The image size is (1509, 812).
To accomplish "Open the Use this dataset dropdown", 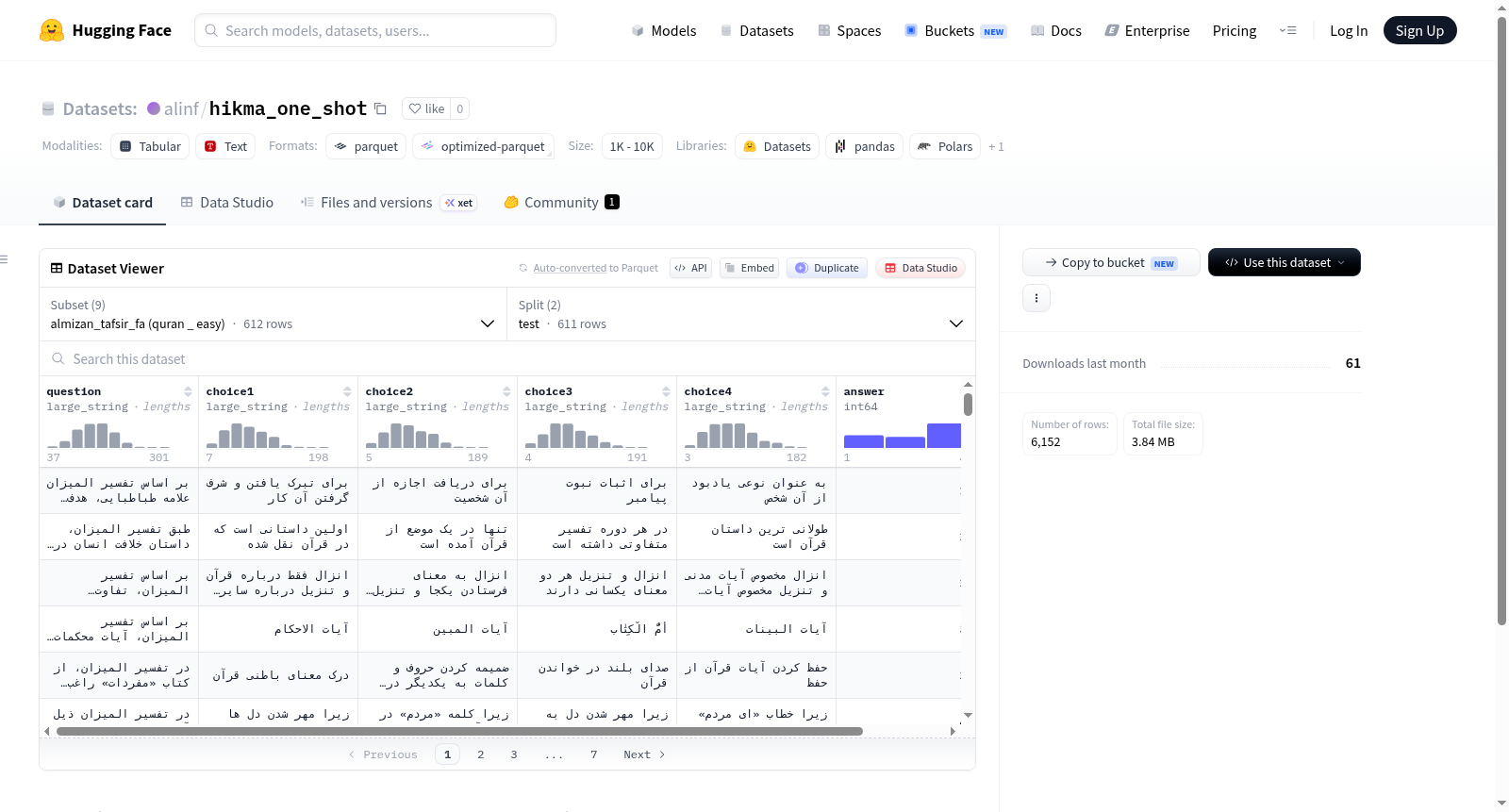I will click(1284, 262).
